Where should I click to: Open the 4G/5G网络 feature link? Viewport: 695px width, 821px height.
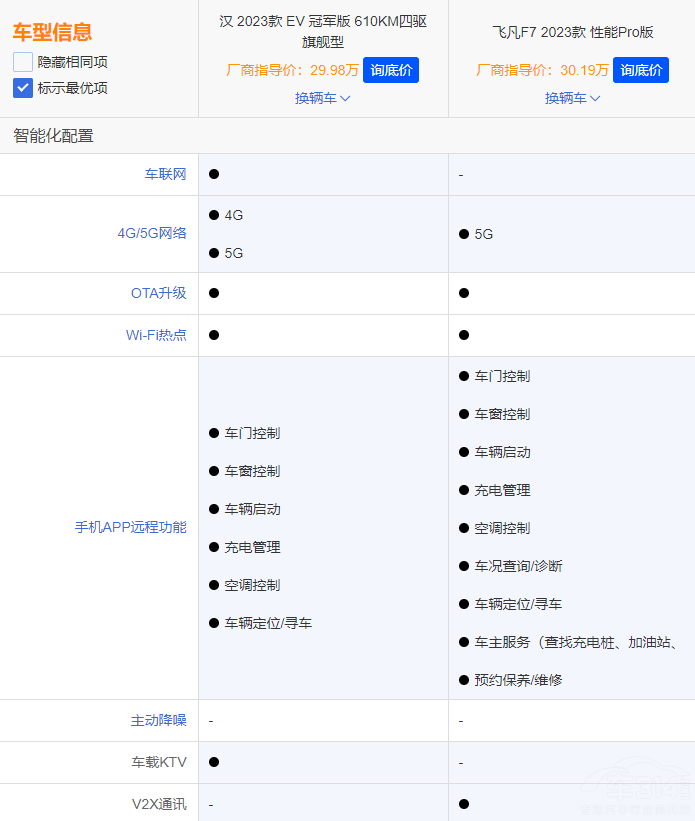[152, 234]
